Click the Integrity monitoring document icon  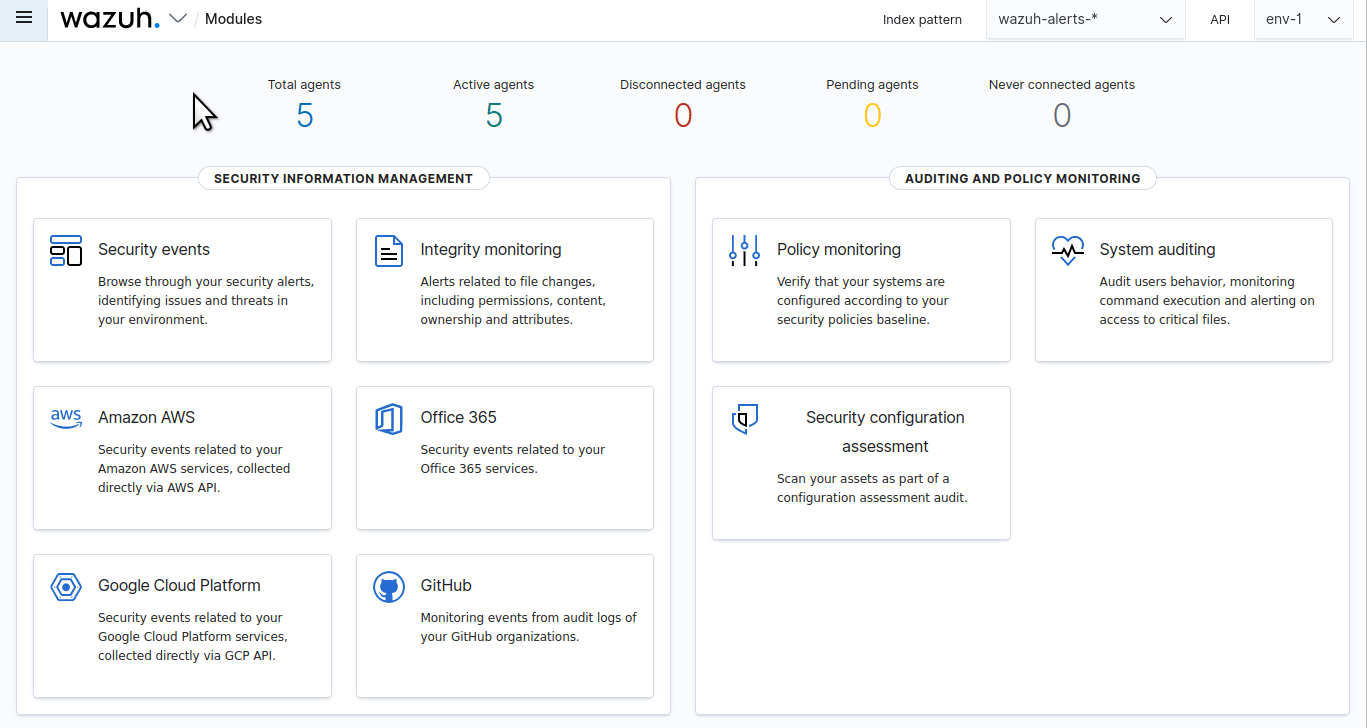tap(388, 251)
